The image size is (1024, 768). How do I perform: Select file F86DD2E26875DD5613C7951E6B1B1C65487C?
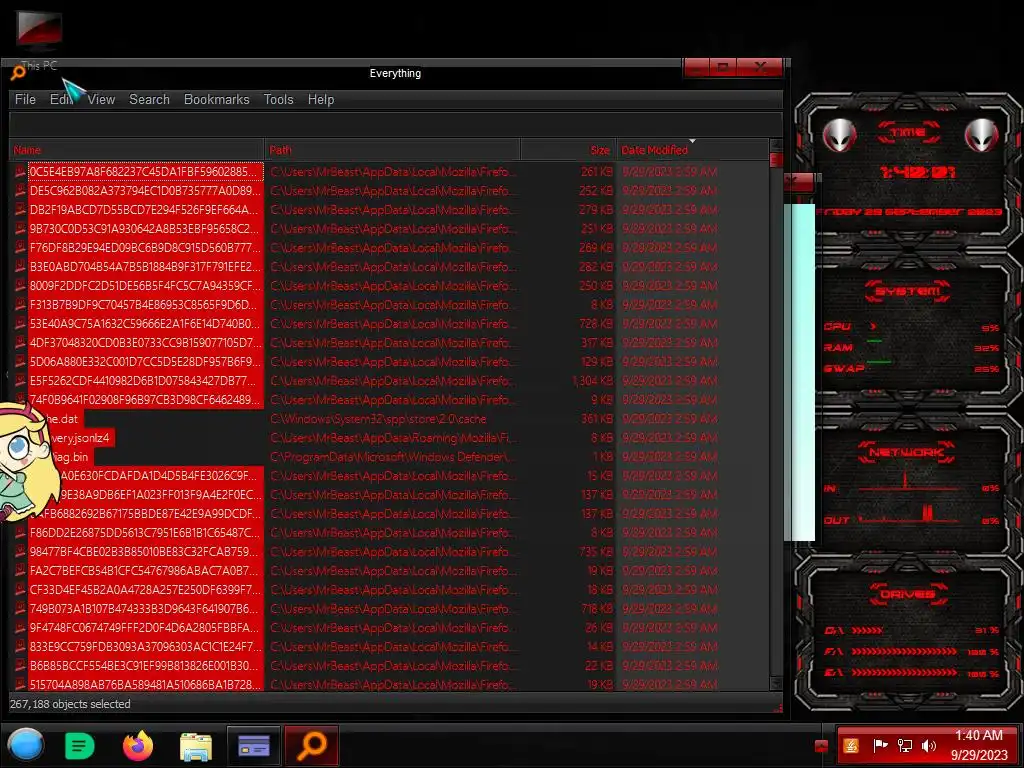[146, 532]
